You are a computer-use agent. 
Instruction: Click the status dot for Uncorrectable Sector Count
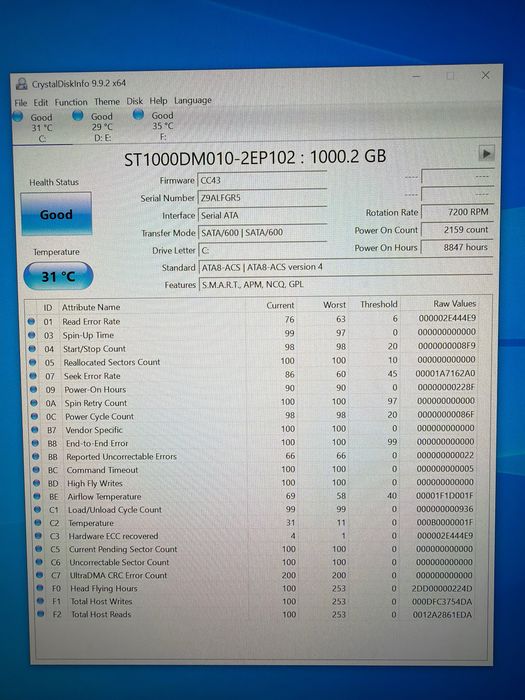click(x=39, y=562)
